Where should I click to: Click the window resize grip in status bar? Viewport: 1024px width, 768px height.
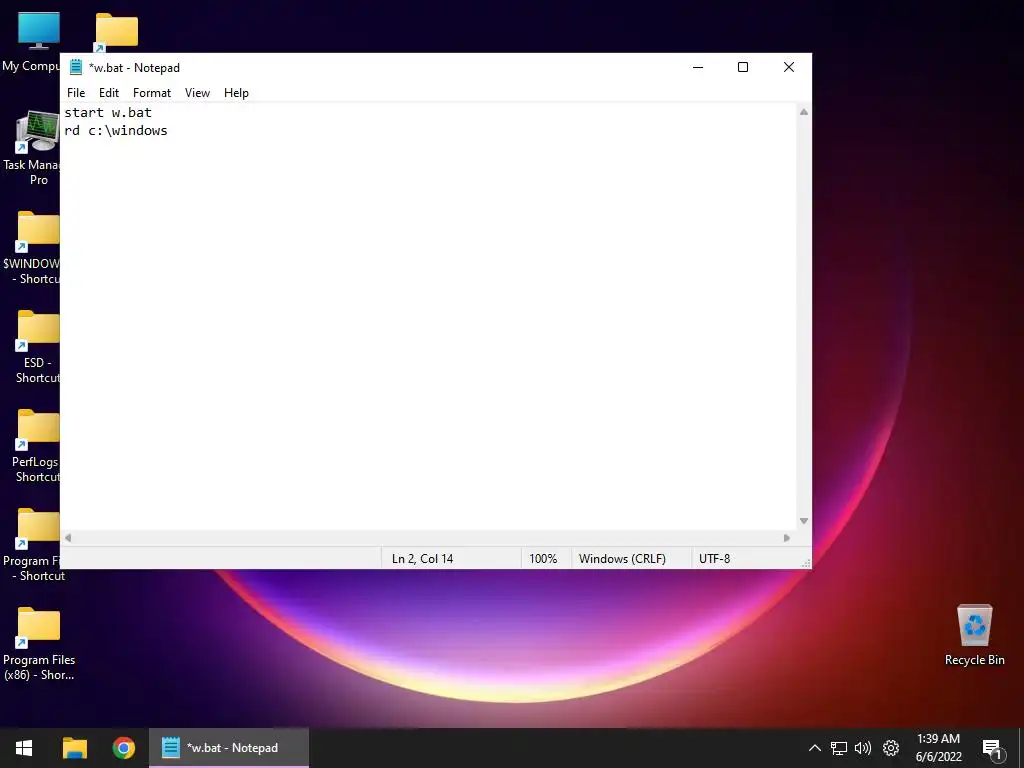tap(806, 562)
